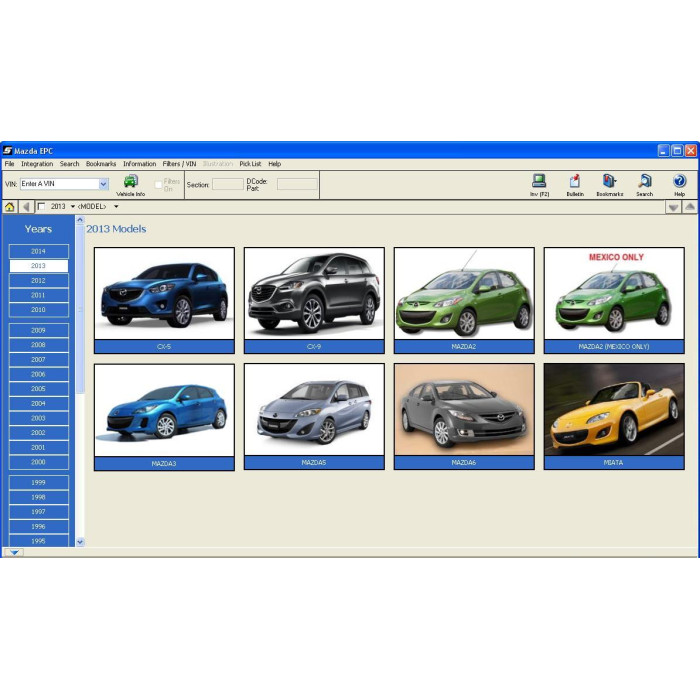Launch the Search toolbar icon

645,185
